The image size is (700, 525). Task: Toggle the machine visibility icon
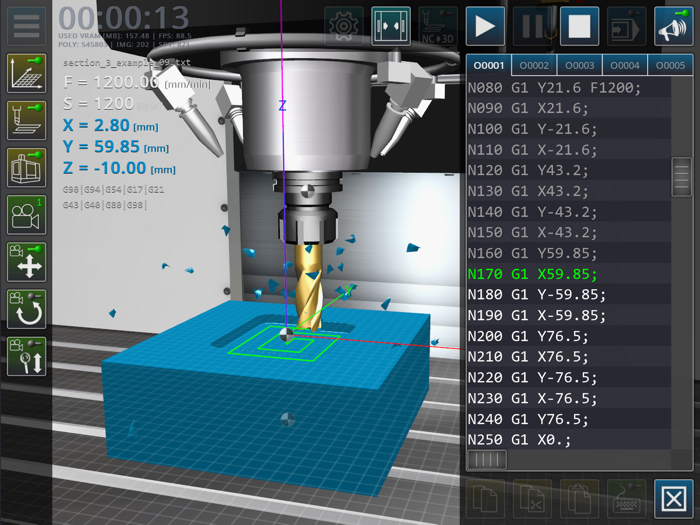click(26, 168)
